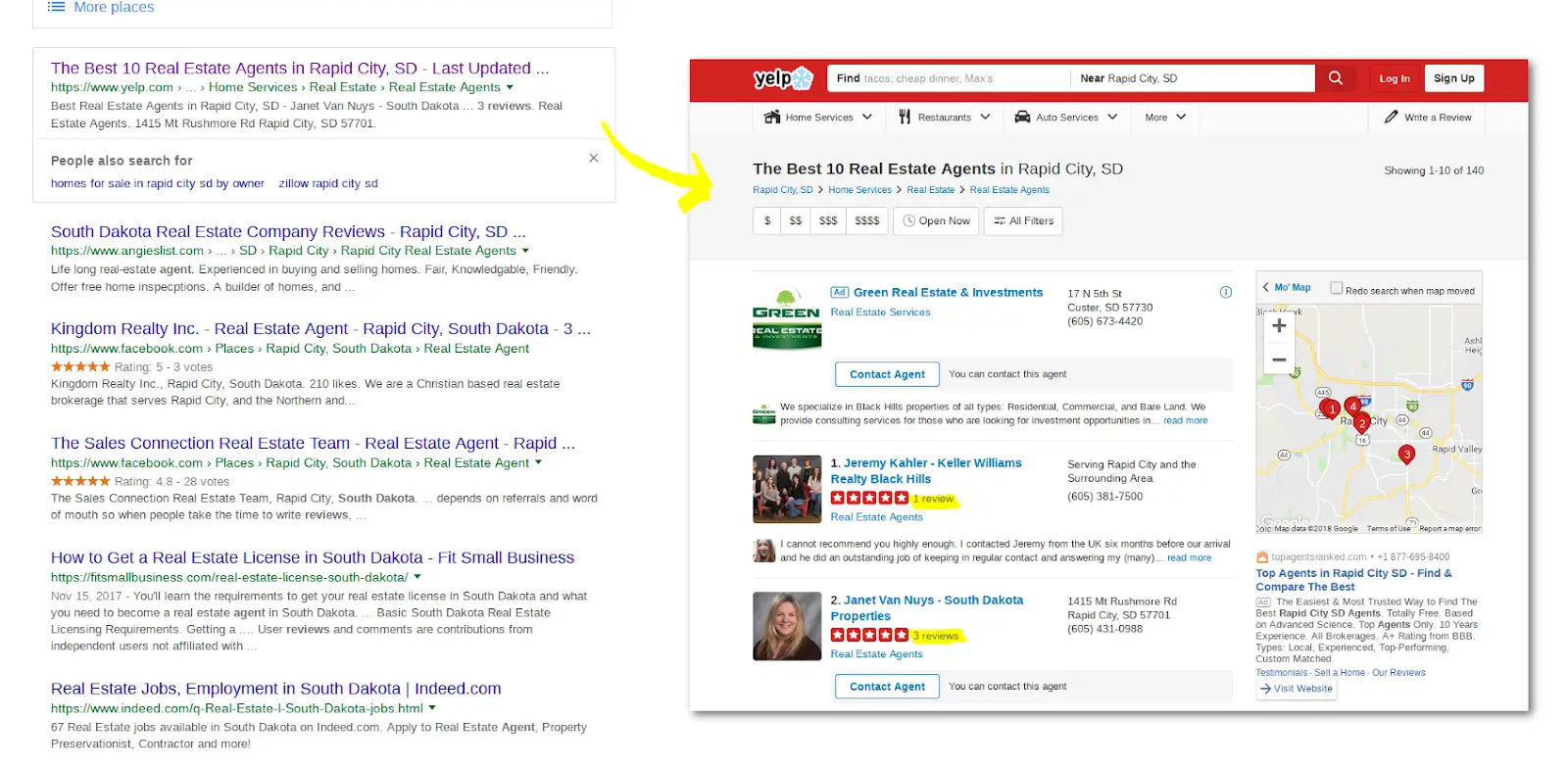Open The Best 10 Real Estate Agents result

click(x=300, y=69)
